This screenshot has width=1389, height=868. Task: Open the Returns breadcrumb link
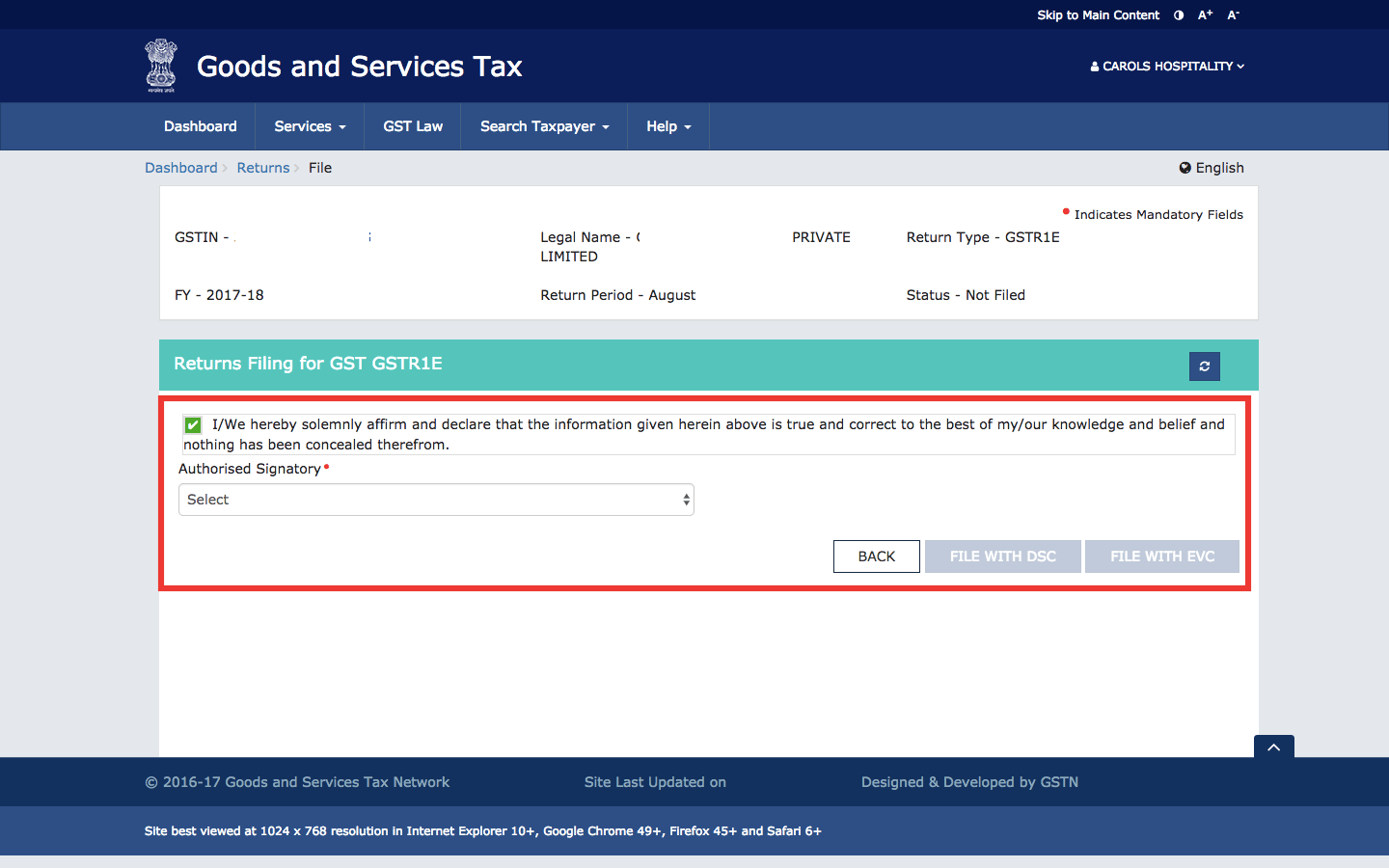(262, 167)
